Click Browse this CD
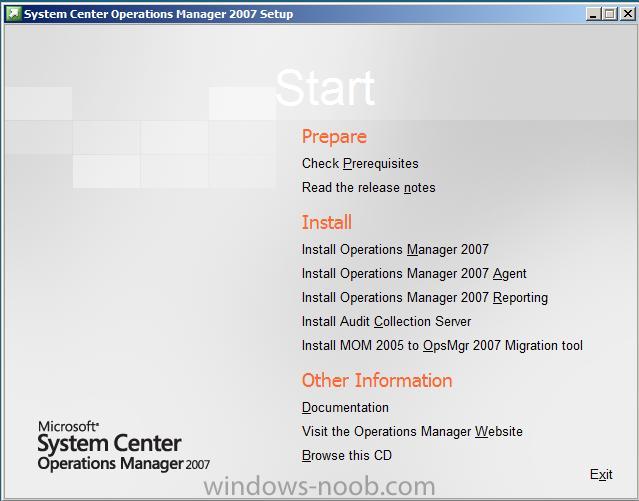 tap(347, 455)
